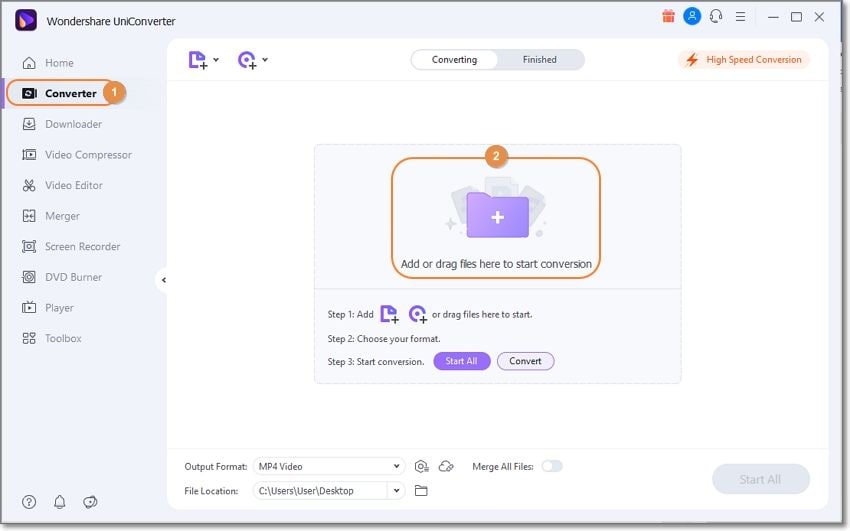The image size is (850, 531).
Task: Click 'Add or drag files here' text
Action: 496,264
